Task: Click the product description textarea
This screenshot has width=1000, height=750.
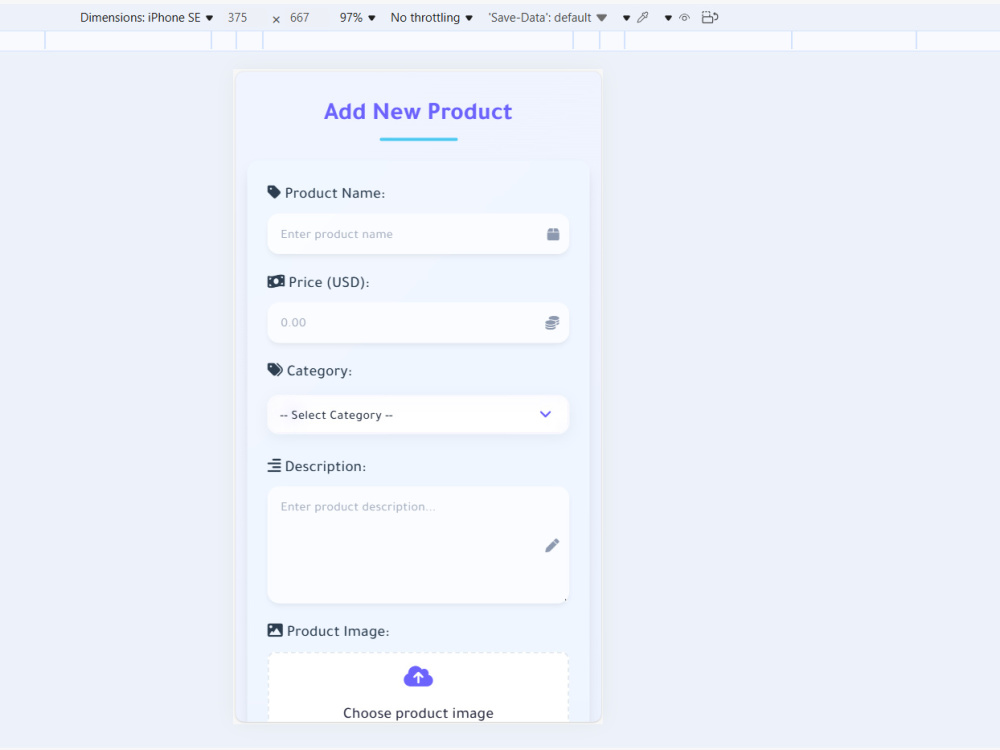Action: pyautogui.click(x=418, y=545)
